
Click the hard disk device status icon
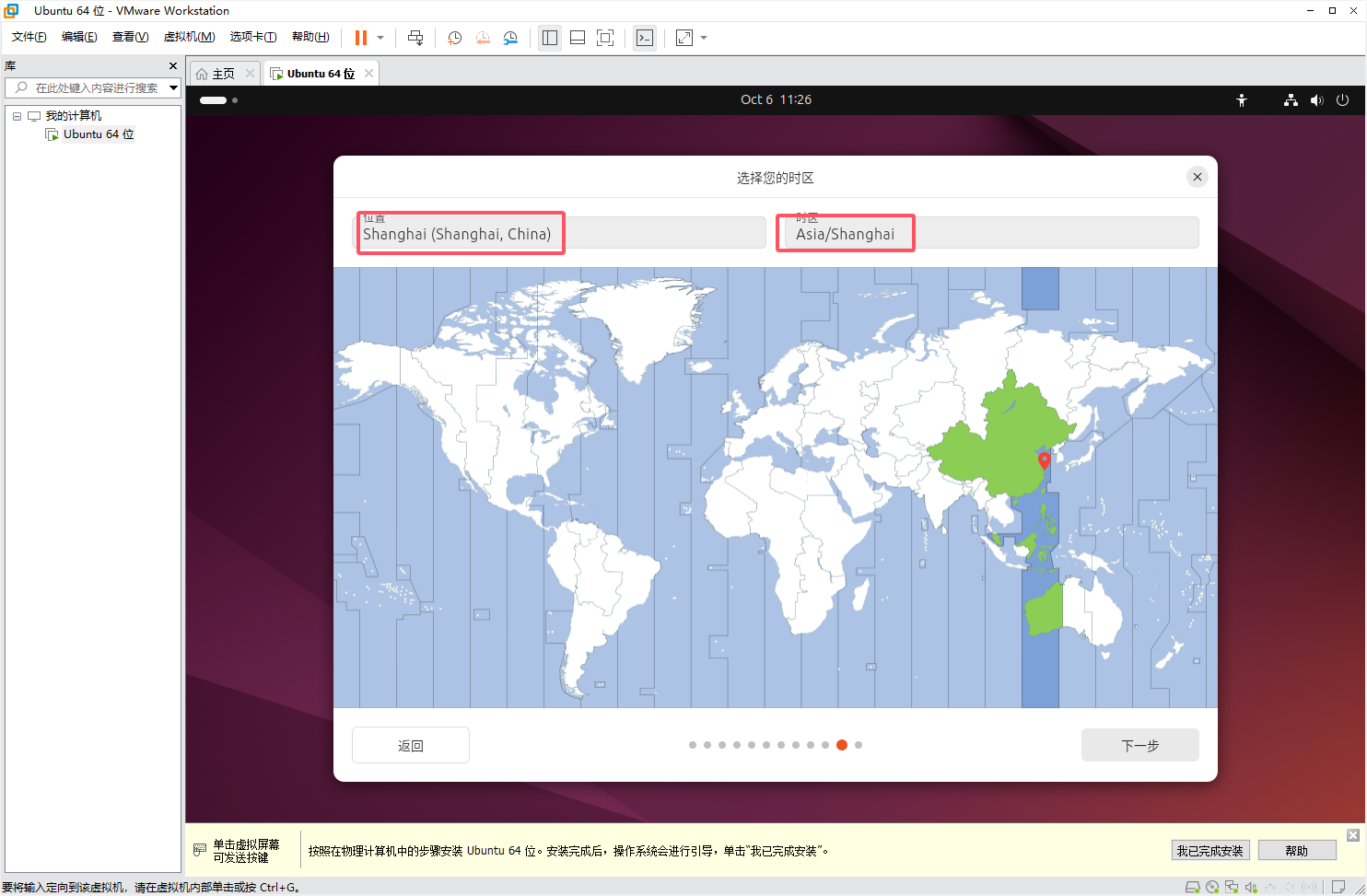(x=1192, y=888)
